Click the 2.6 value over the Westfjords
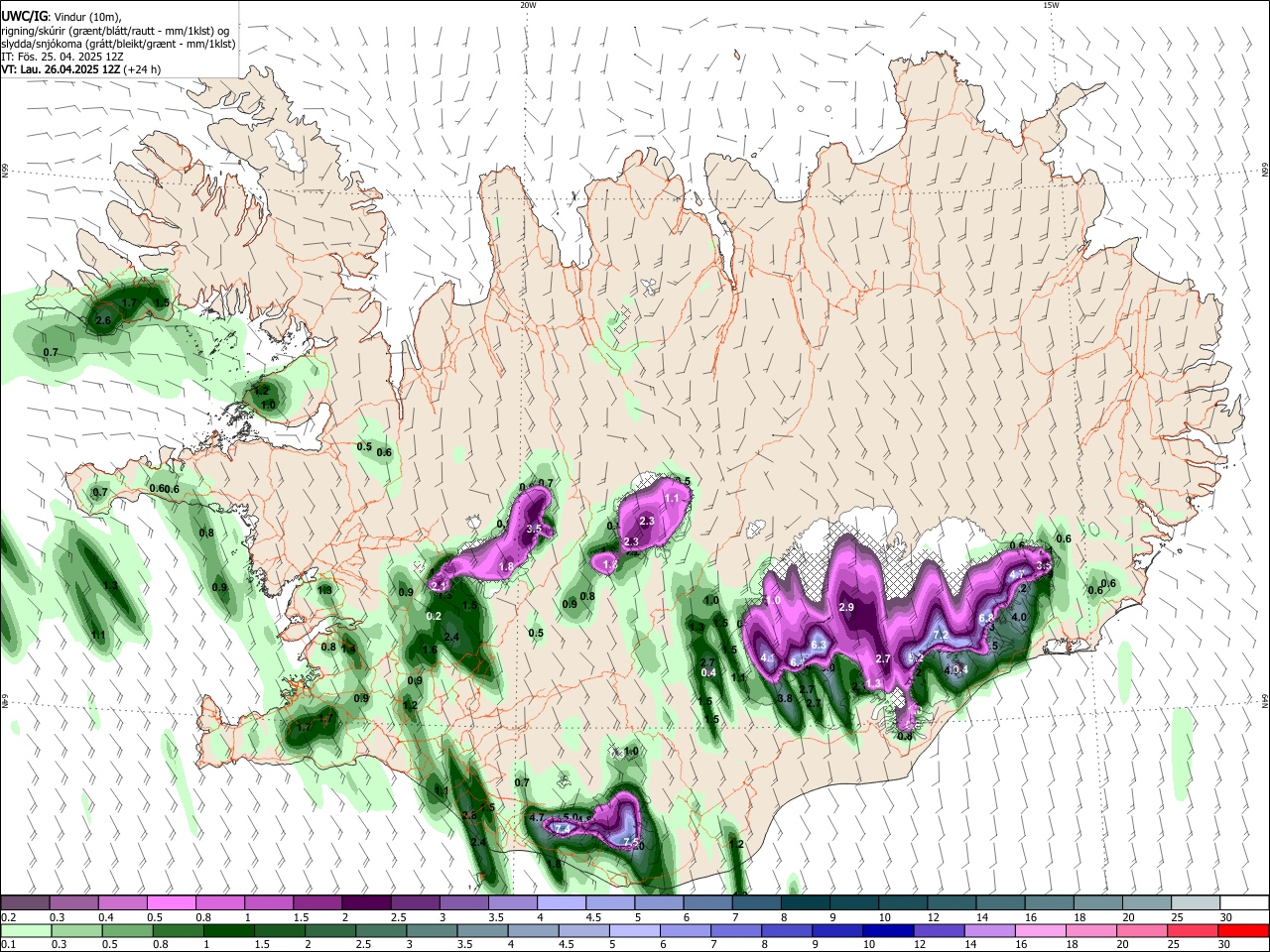The width and height of the screenshot is (1270, 952). pyautogui.click(x=103, y=320)
